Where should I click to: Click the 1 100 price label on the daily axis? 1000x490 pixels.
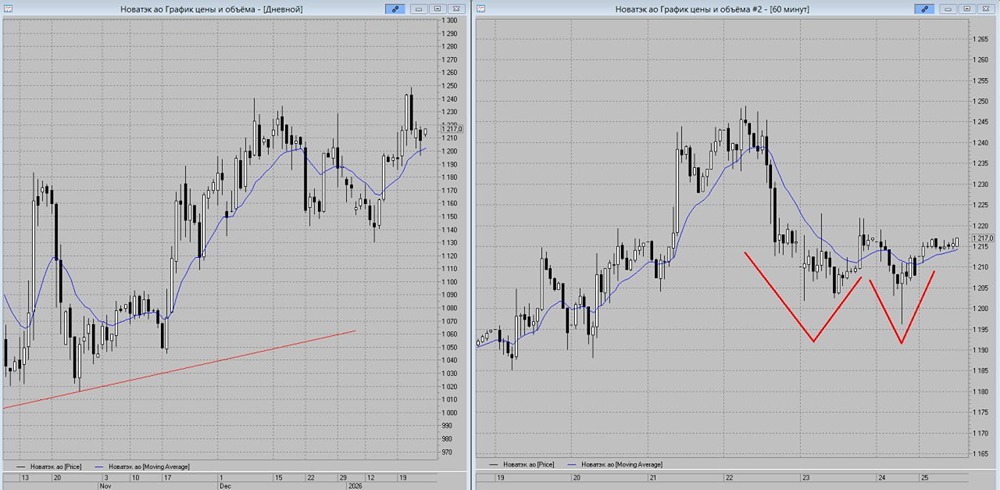pyautogui.click(x=450, y=282)
